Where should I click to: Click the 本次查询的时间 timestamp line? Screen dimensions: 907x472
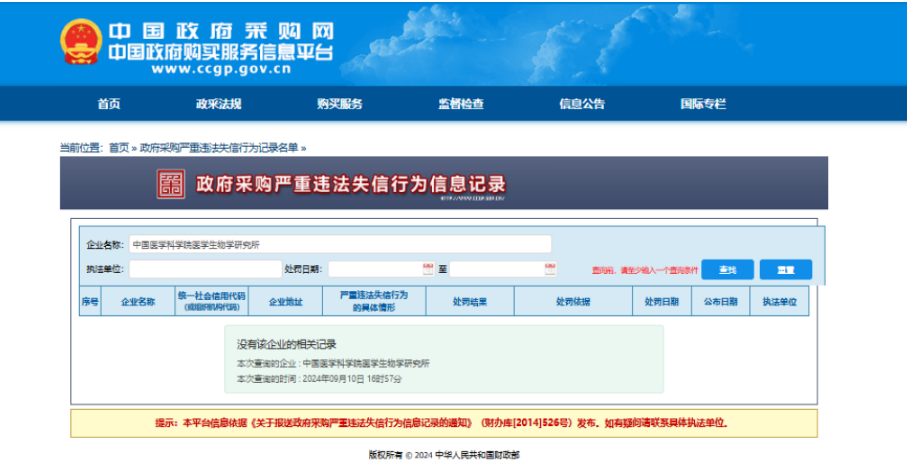pos(319,379)
